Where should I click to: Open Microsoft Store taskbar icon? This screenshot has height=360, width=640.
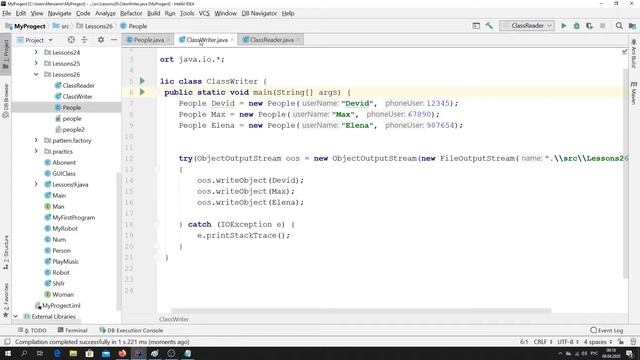[x=89, y=353]
